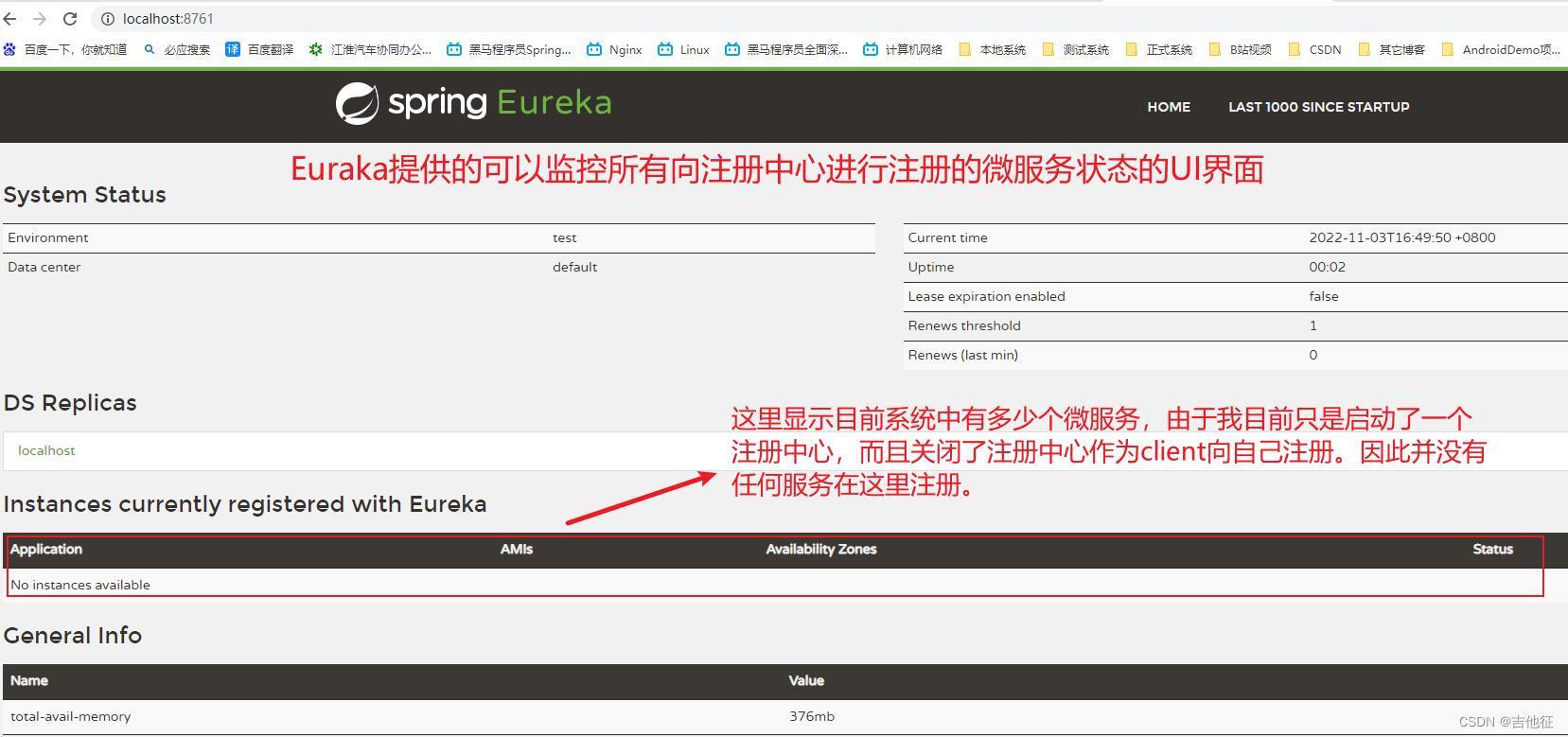
Task: Open the Nginx bookmark
Action: (x=614, y=49)
